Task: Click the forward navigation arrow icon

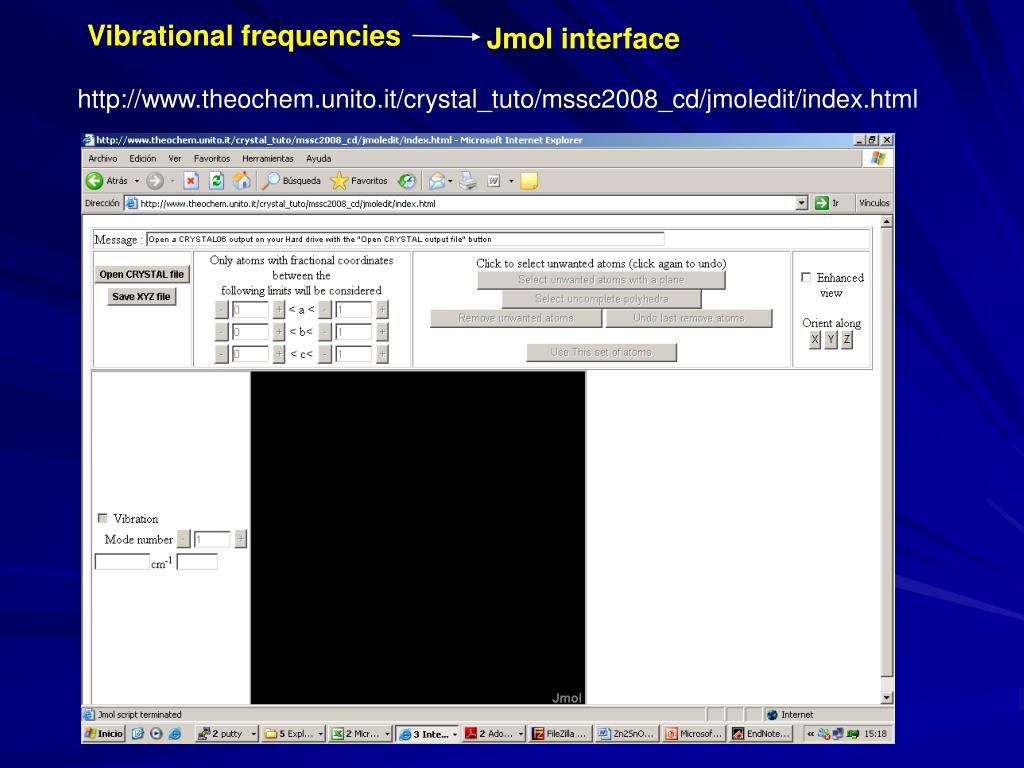Action: [x=154, y=181]
